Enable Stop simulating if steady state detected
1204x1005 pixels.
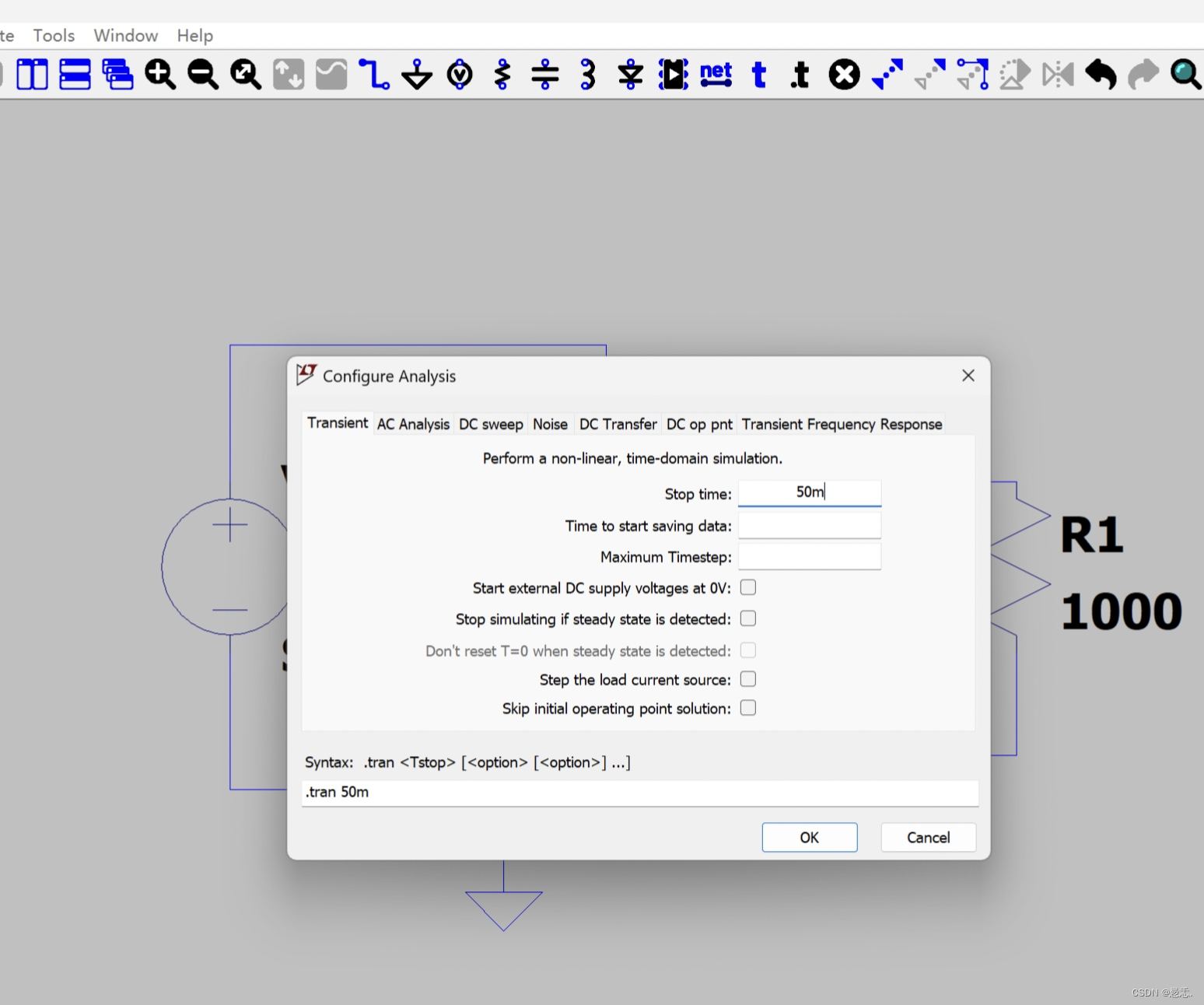click(x=748, y=618)
